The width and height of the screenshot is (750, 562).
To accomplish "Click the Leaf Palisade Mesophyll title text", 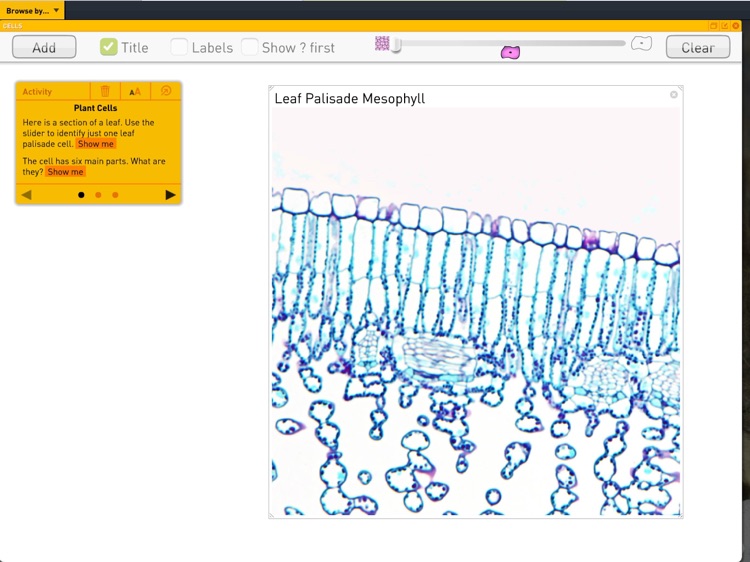I will [x=350, y=99].
